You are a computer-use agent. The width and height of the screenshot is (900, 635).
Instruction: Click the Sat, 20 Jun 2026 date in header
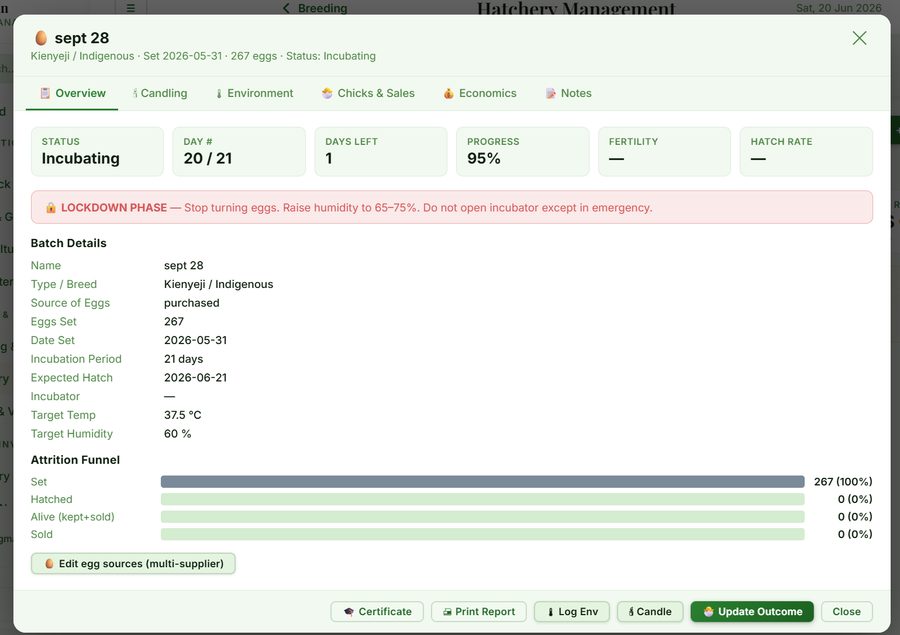click(838, 8)
